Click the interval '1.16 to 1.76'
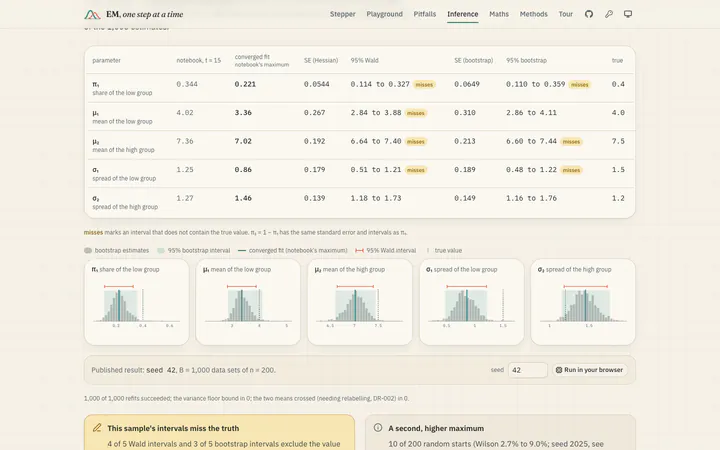 tap(531, 198)
